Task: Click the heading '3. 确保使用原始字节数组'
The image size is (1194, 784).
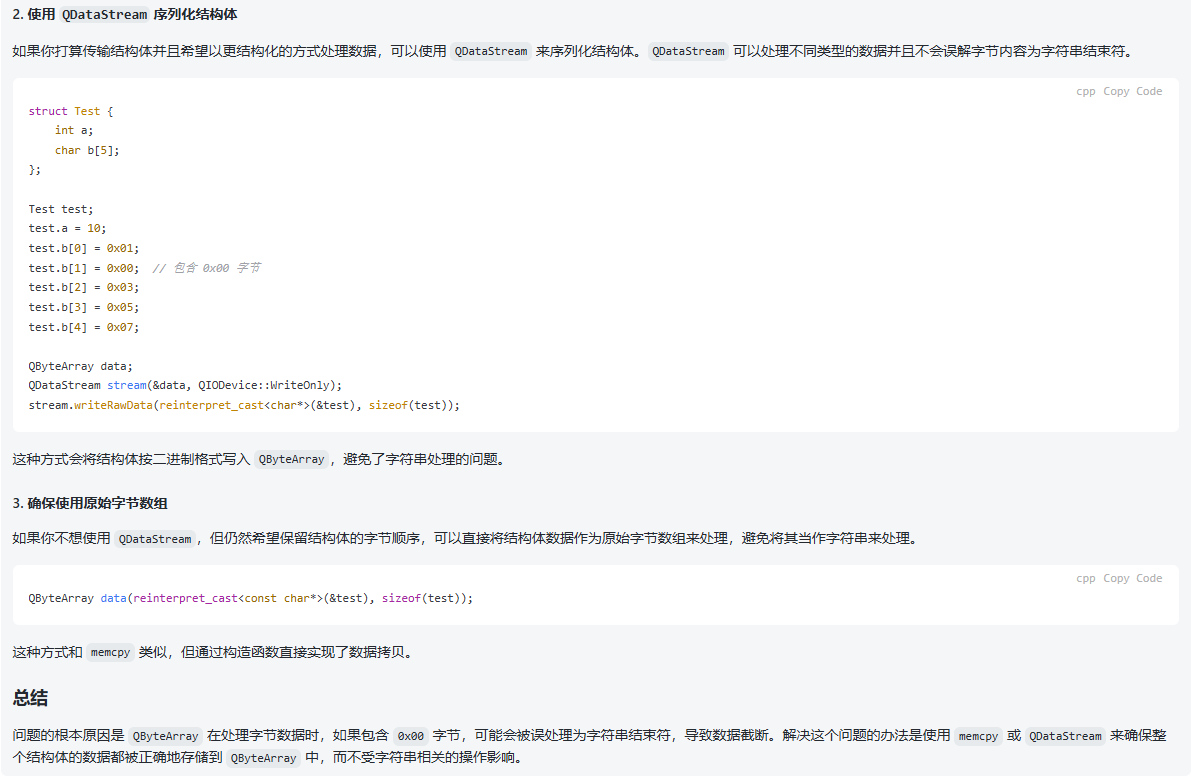Action: 83,503
